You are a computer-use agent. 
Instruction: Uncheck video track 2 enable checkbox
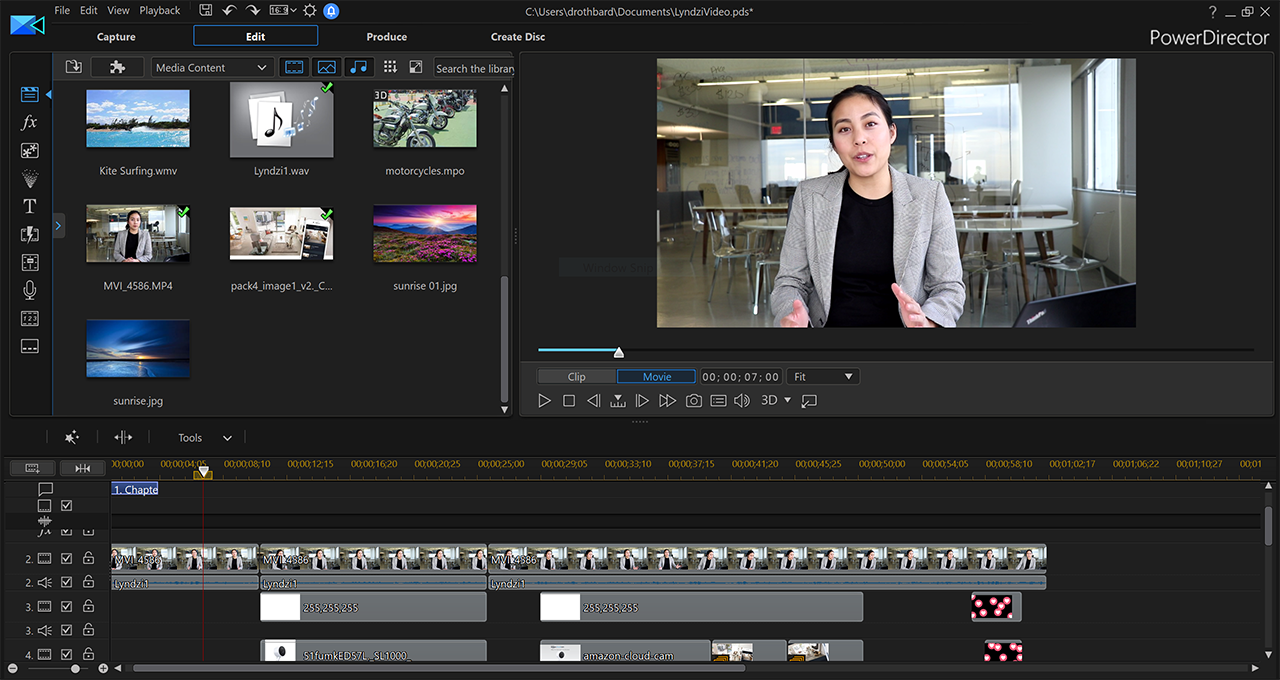pos(67,558)
